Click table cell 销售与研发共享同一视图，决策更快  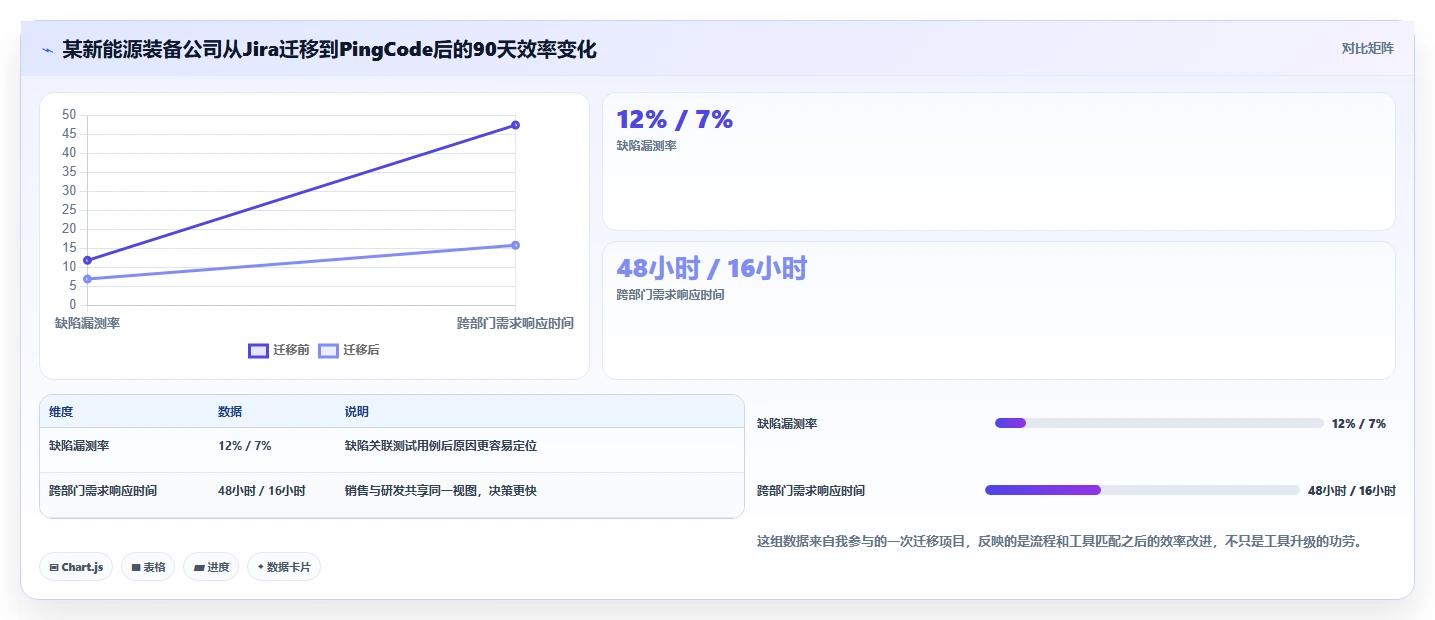tap(441, 491)
